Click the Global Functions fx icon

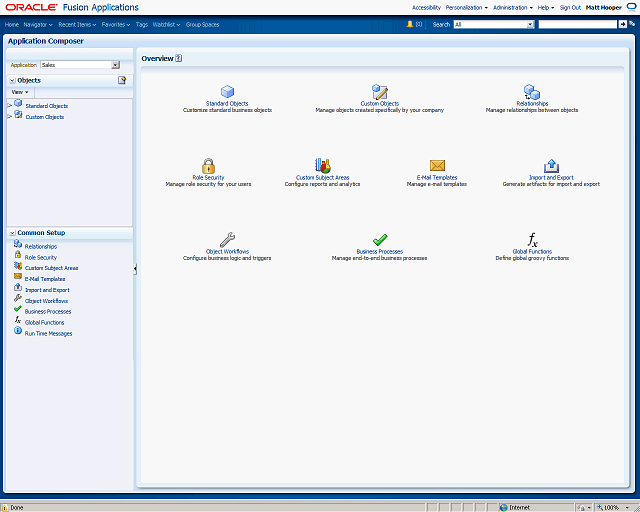click(x=532, y=240)
